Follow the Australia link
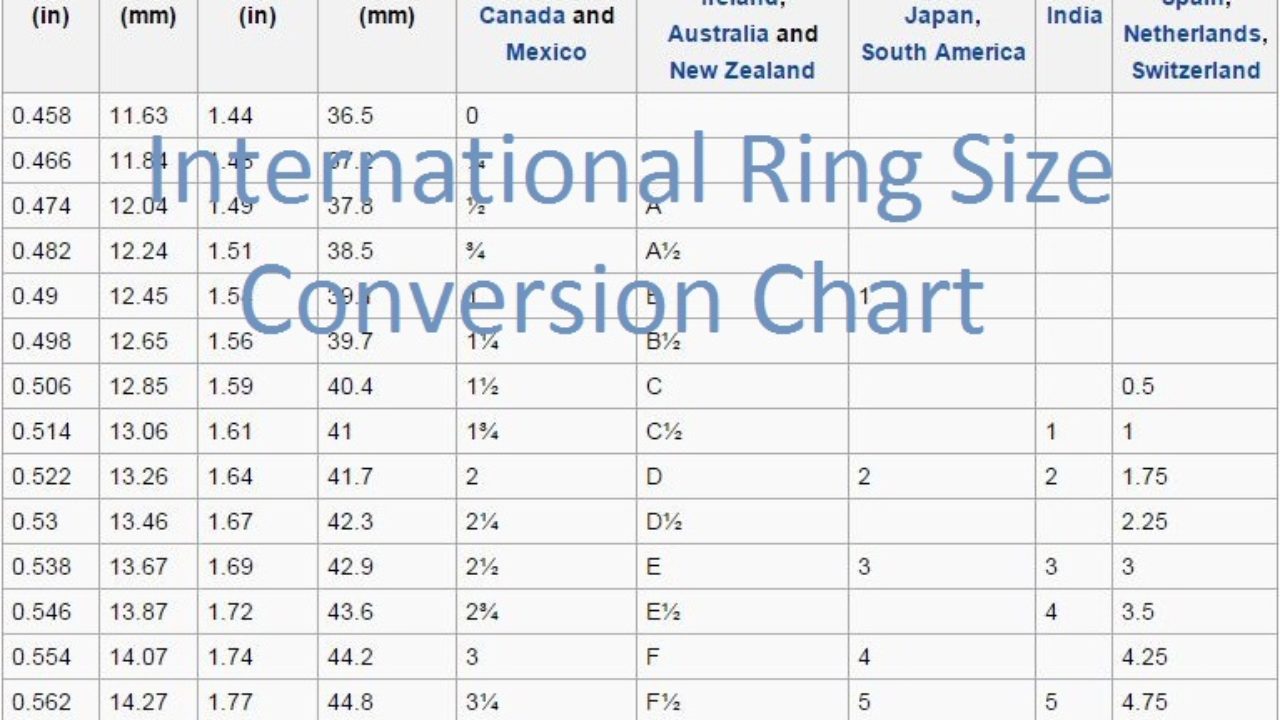 click(x=718, y=34)
